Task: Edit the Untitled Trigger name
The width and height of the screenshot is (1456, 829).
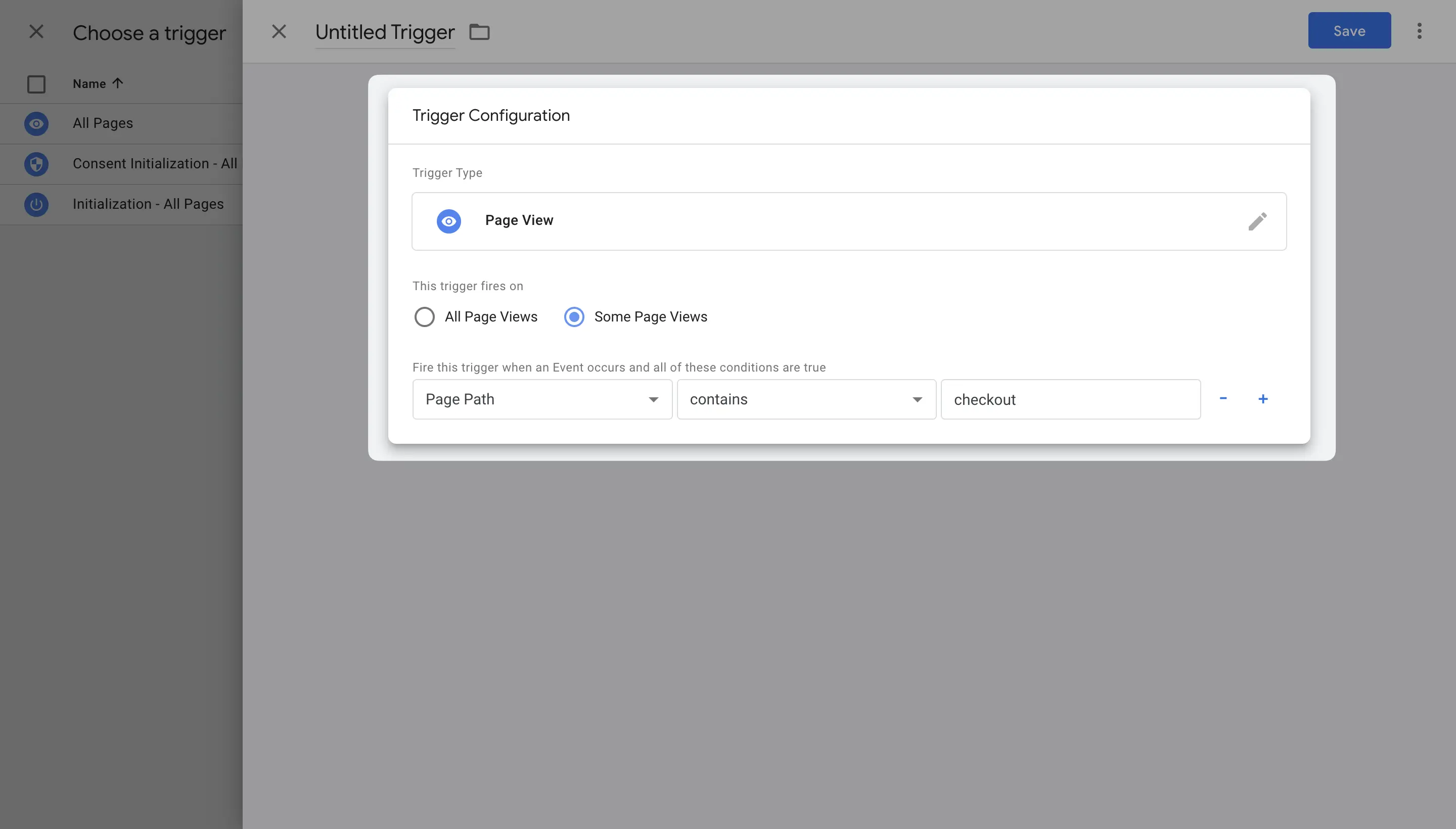Action: [385, 32]
